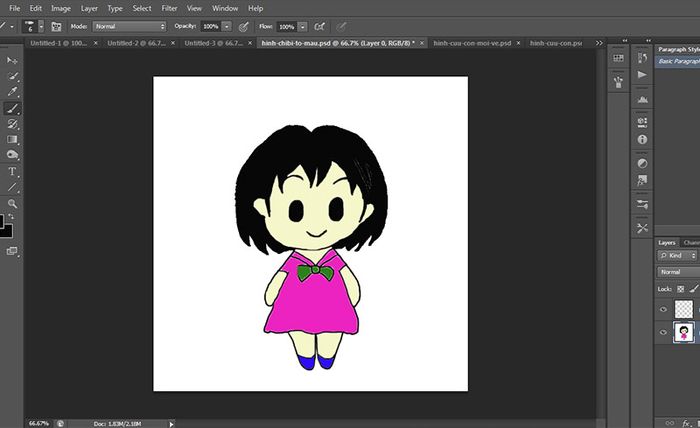The width and height of the screenshot is (700, 428).
Task: Open Adjustments panel icon
Action: (642, 163)
